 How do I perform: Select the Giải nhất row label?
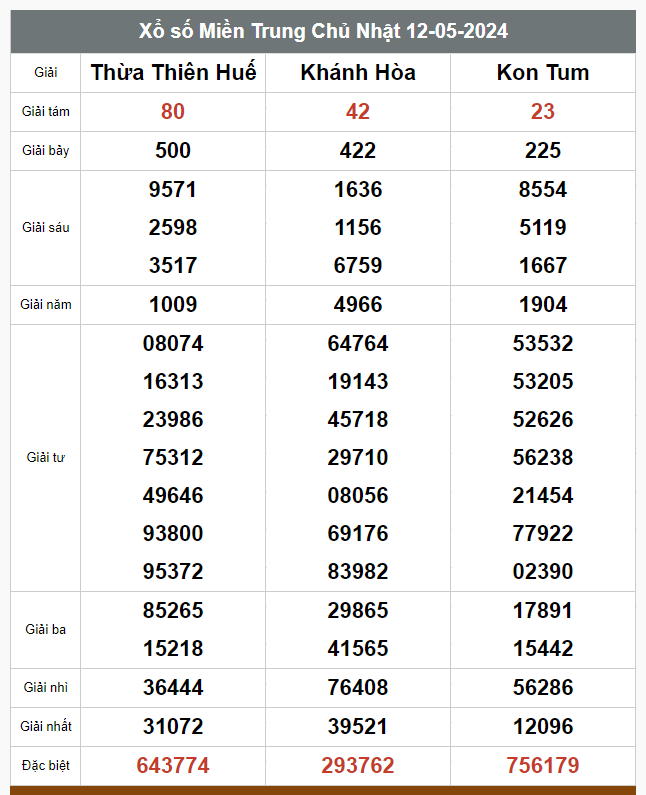tap(46, 726)
